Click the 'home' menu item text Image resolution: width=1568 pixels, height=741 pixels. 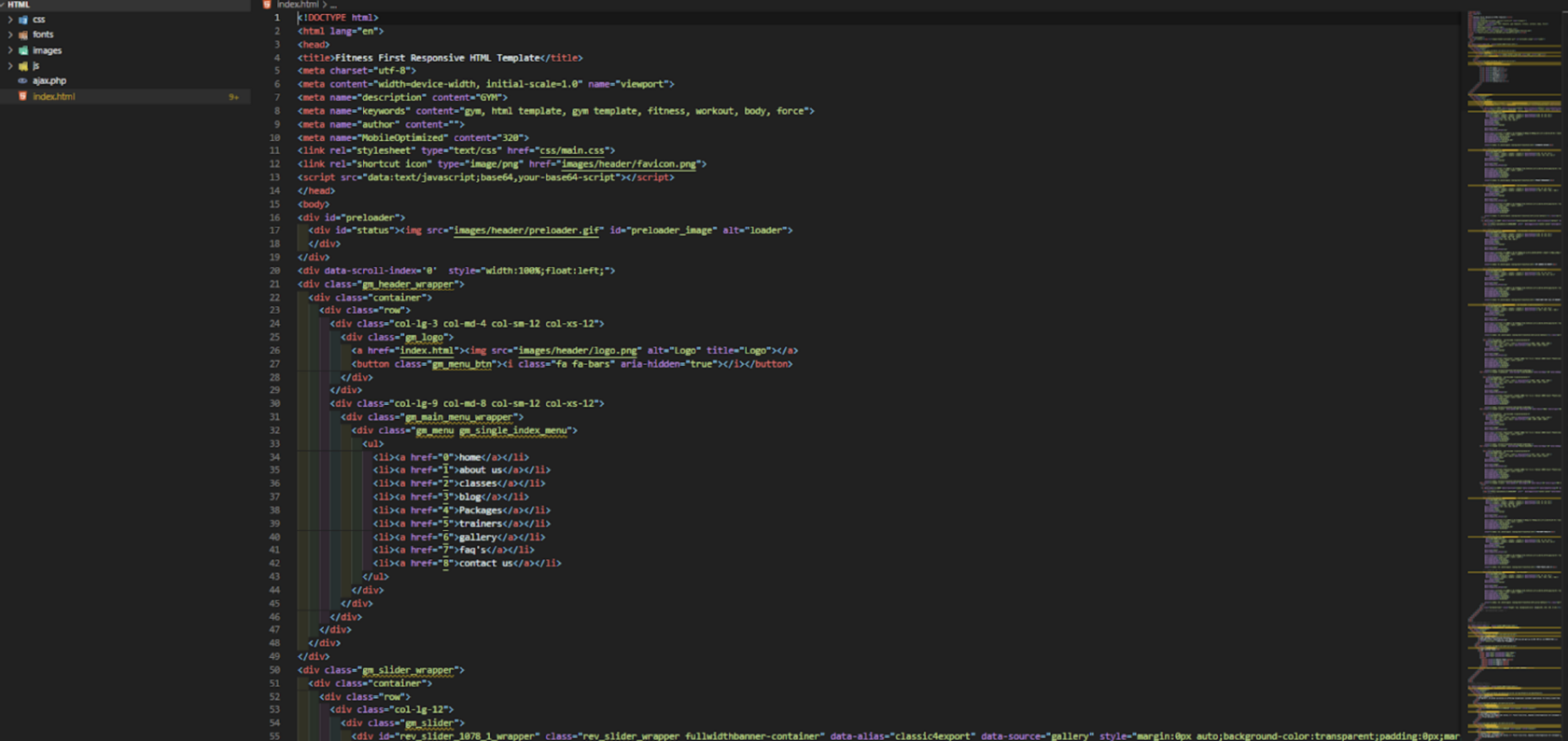469,457
